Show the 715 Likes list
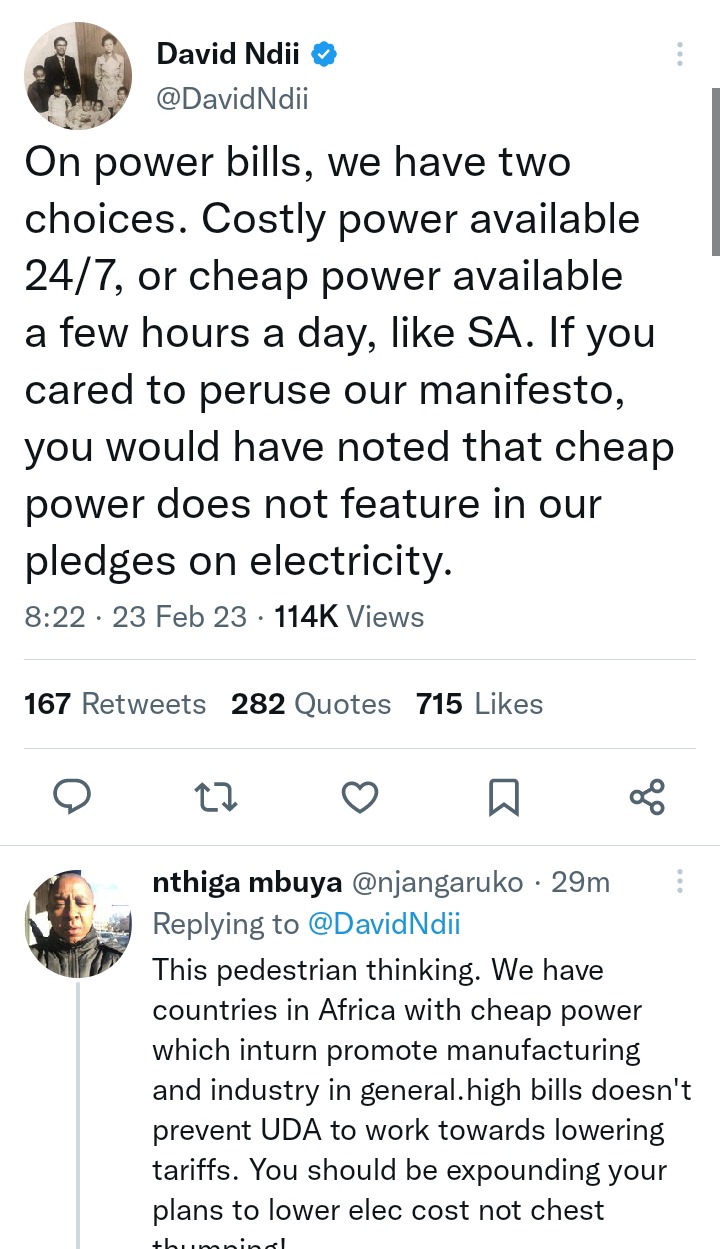The image size is (720, 1249). 479,704
